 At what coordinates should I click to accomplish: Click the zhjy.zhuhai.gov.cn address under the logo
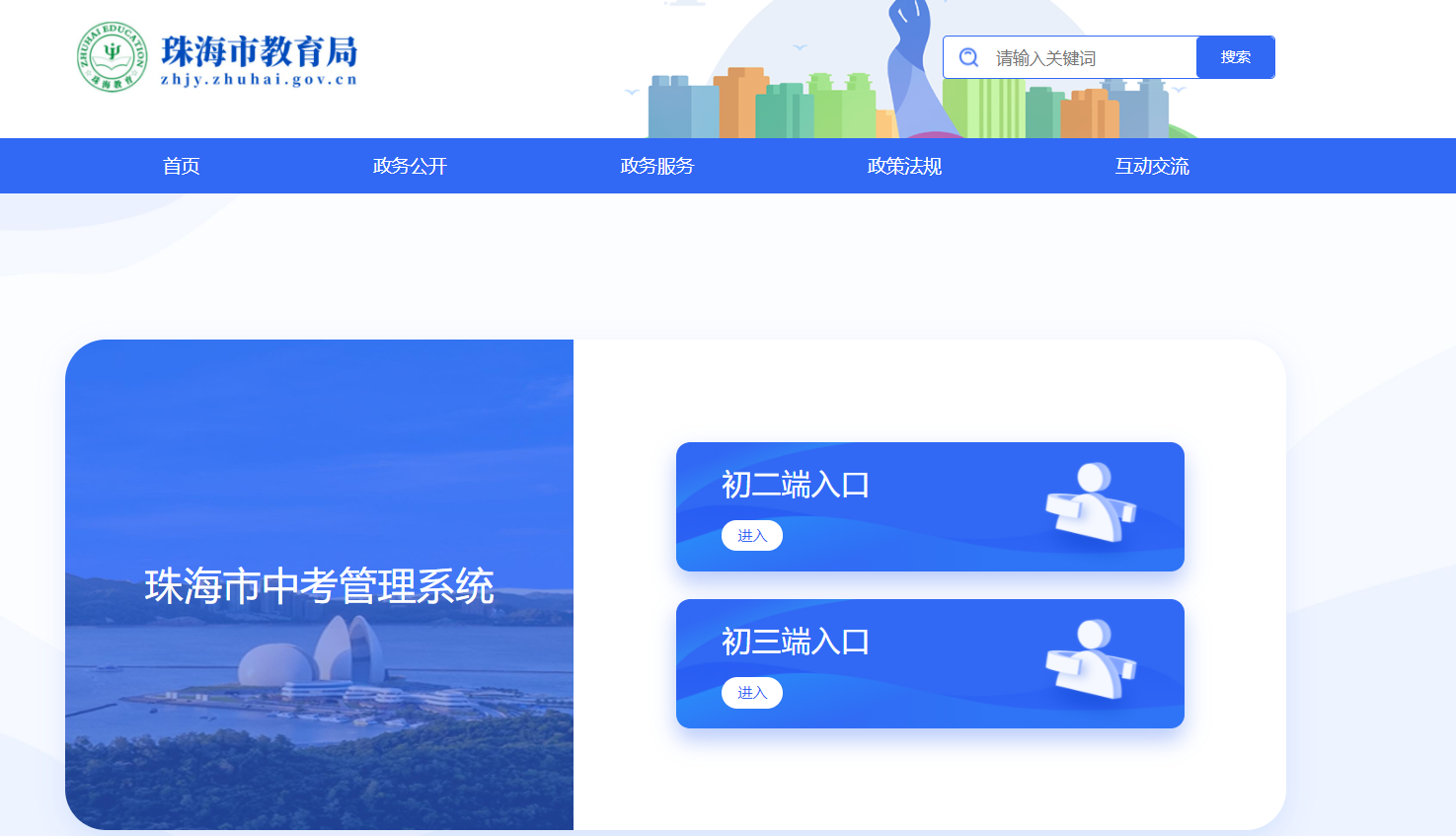pos(259,80)
